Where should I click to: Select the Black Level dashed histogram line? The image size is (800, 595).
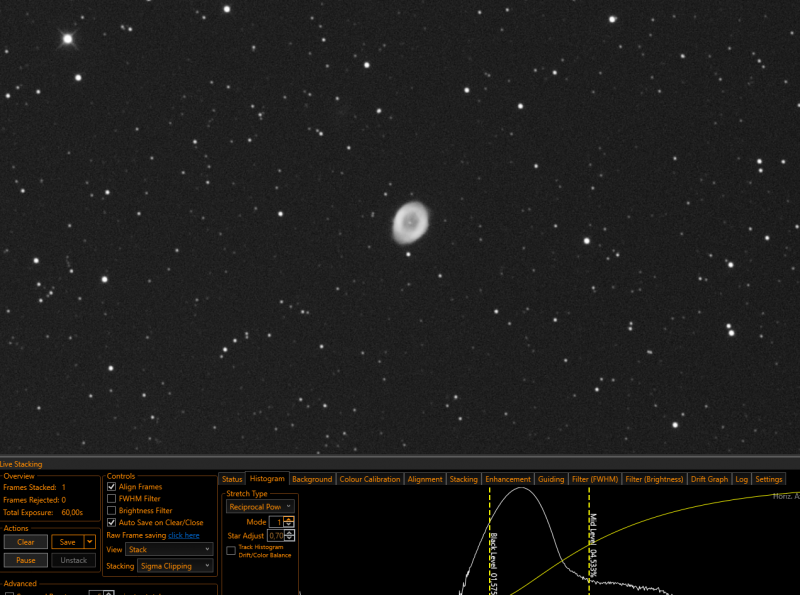pos(490,541)
